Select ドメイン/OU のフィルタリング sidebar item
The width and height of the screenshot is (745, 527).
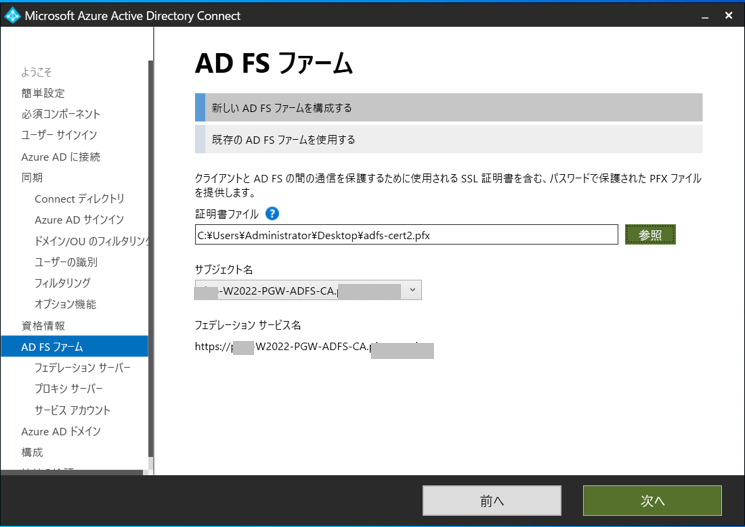(91, 241)
